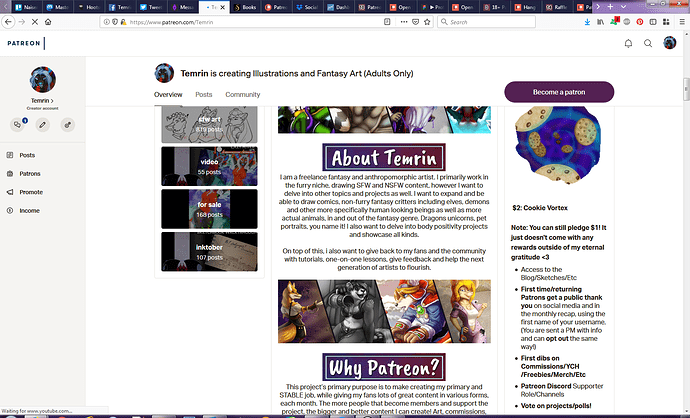Screen dimensions: 690x418
Task: Open Patreon search magnifier
Action: coord(648,43)
